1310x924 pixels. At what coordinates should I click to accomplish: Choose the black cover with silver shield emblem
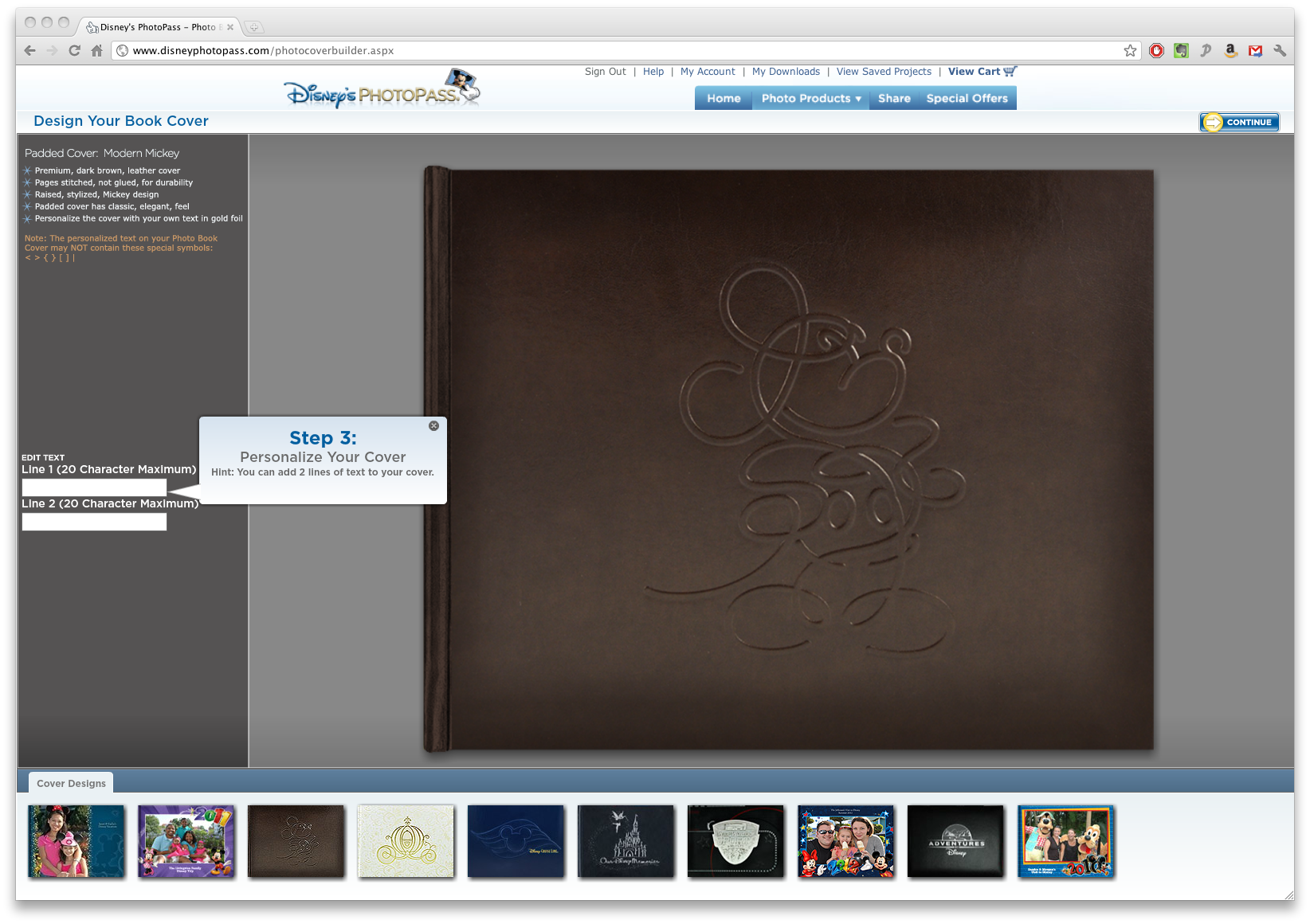click(735, 841)
